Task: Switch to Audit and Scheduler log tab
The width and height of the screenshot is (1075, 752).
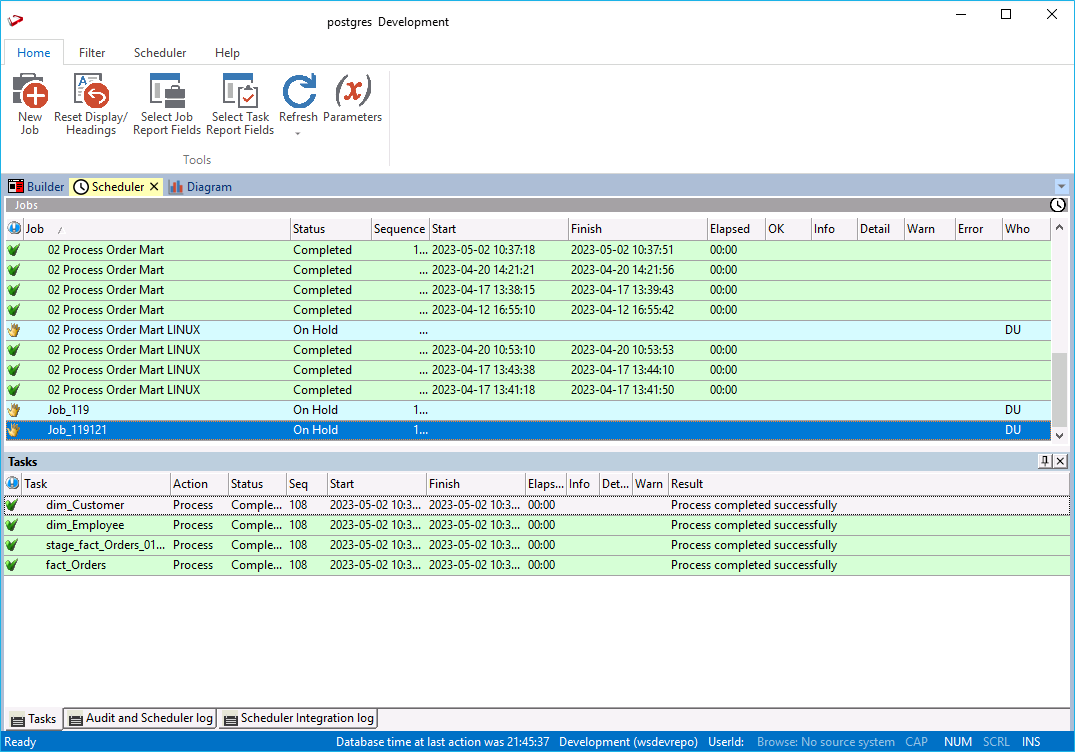Action: coord(140,718)
